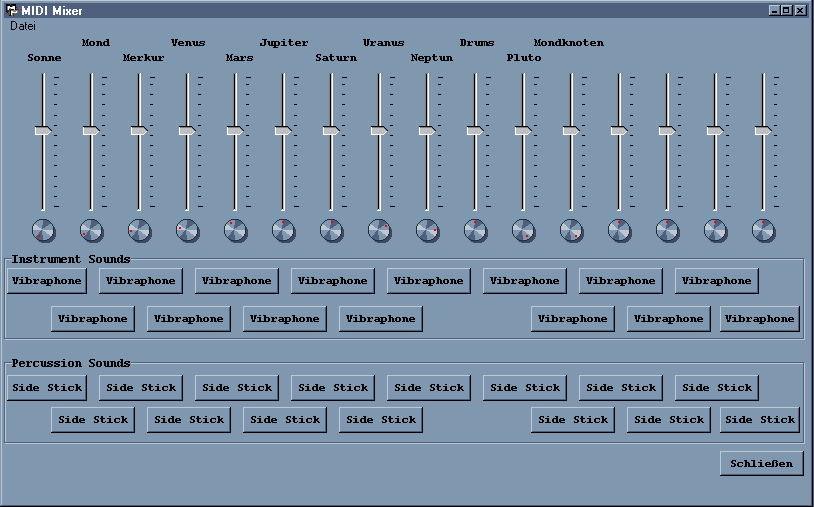Click the pan knob below the Mars slider
The image size is (814, 507).
(x=235, y=230)
